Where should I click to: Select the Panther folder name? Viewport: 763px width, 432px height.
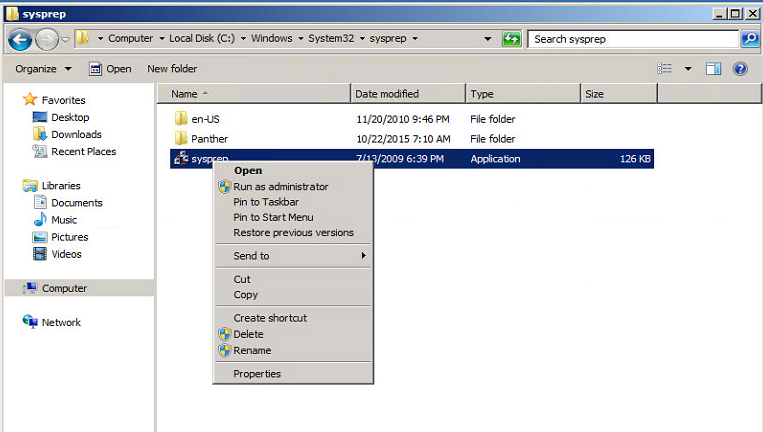(209, 139)
